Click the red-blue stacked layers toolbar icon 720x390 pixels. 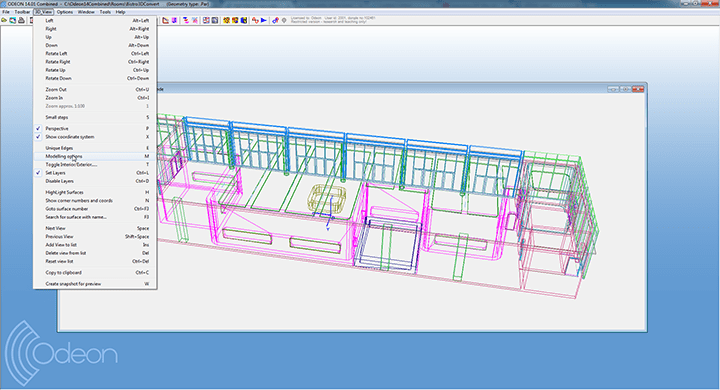pos(186,20)
